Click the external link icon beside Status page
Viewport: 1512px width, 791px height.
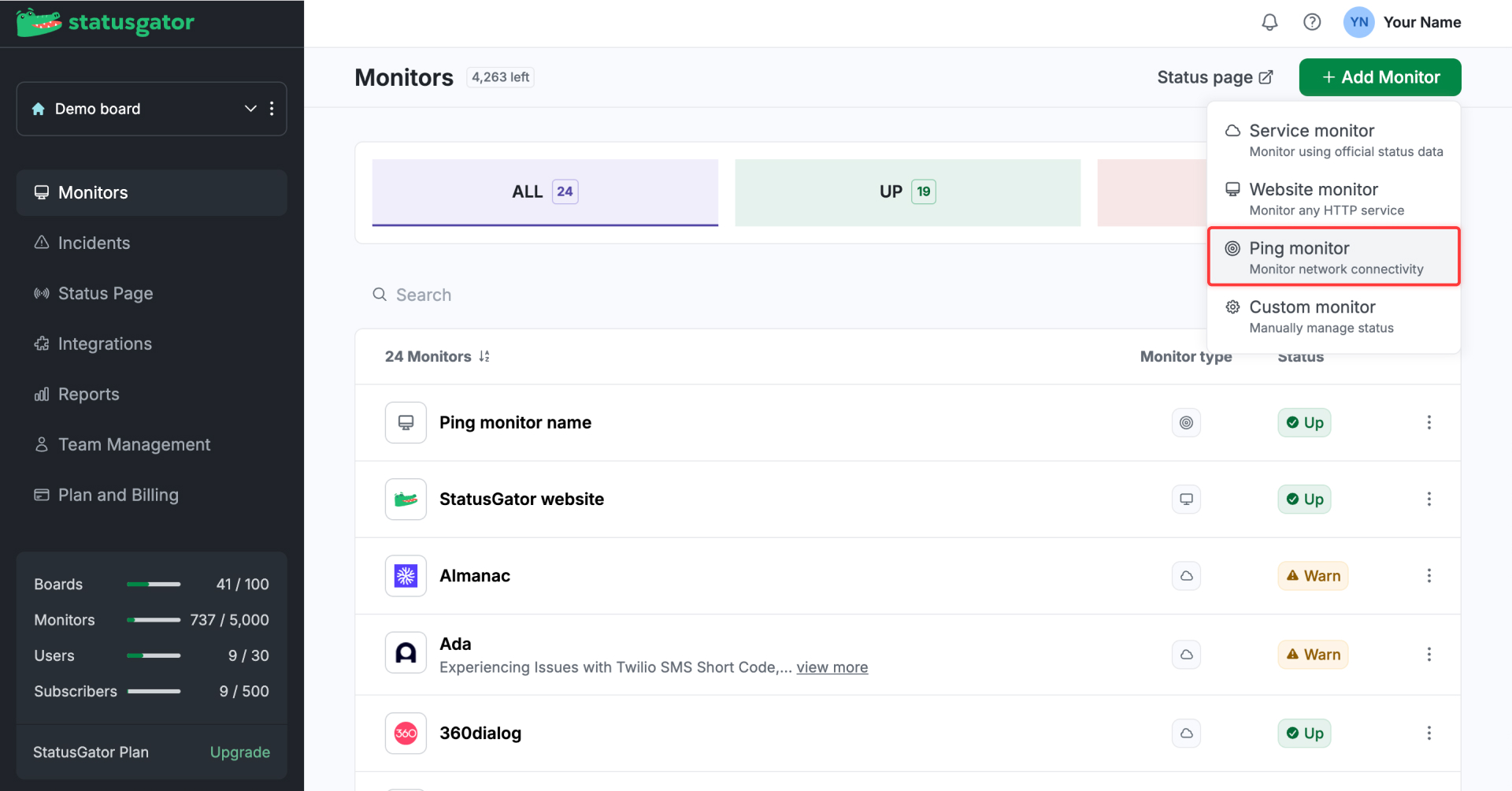click(1266, 77)
